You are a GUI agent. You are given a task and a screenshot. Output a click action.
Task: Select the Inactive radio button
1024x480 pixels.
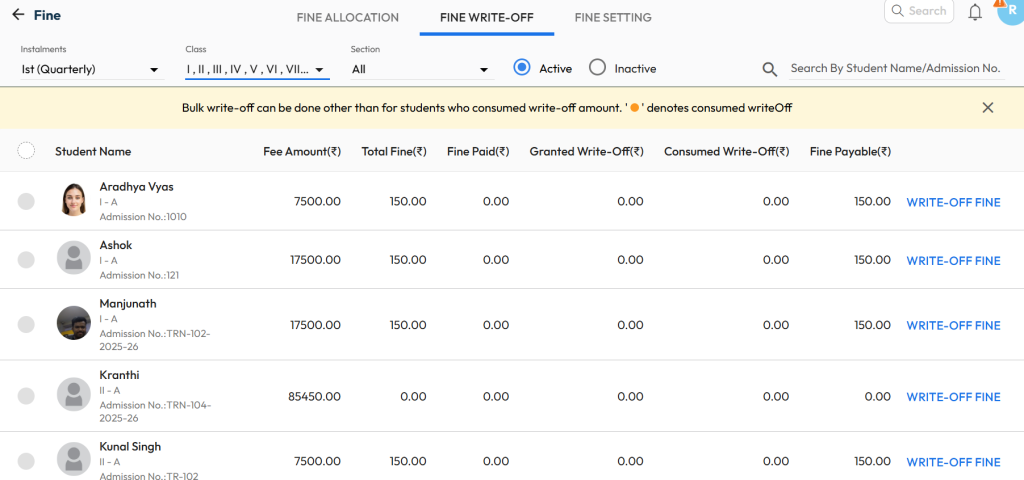pos(598,68)
